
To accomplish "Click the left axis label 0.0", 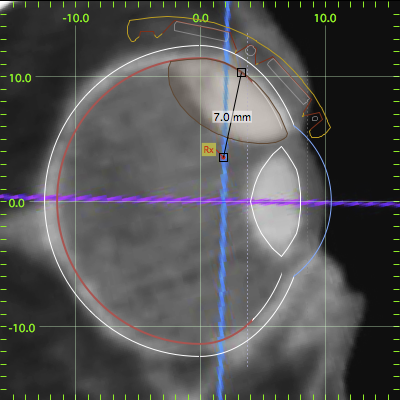I will point(17,203).
